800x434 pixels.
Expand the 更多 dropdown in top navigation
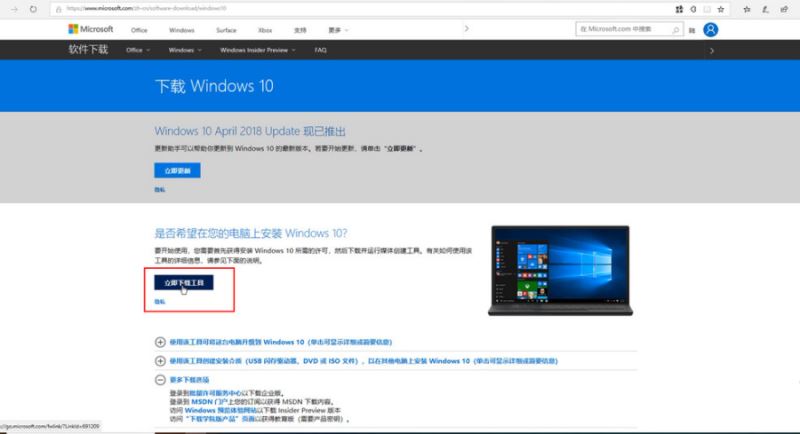(x=338, y=30)
